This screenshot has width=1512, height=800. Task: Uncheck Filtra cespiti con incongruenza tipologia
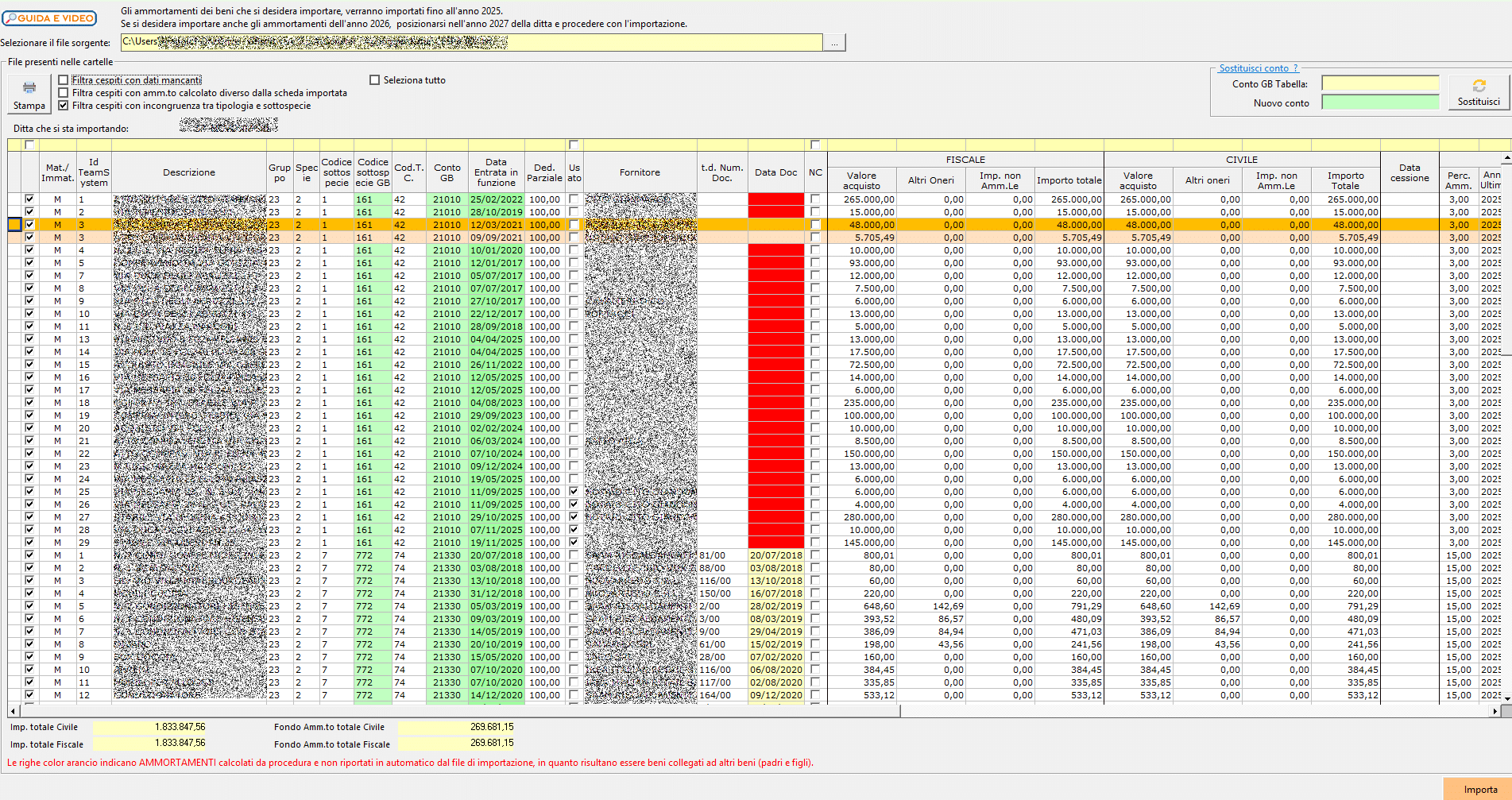(64, 106)
